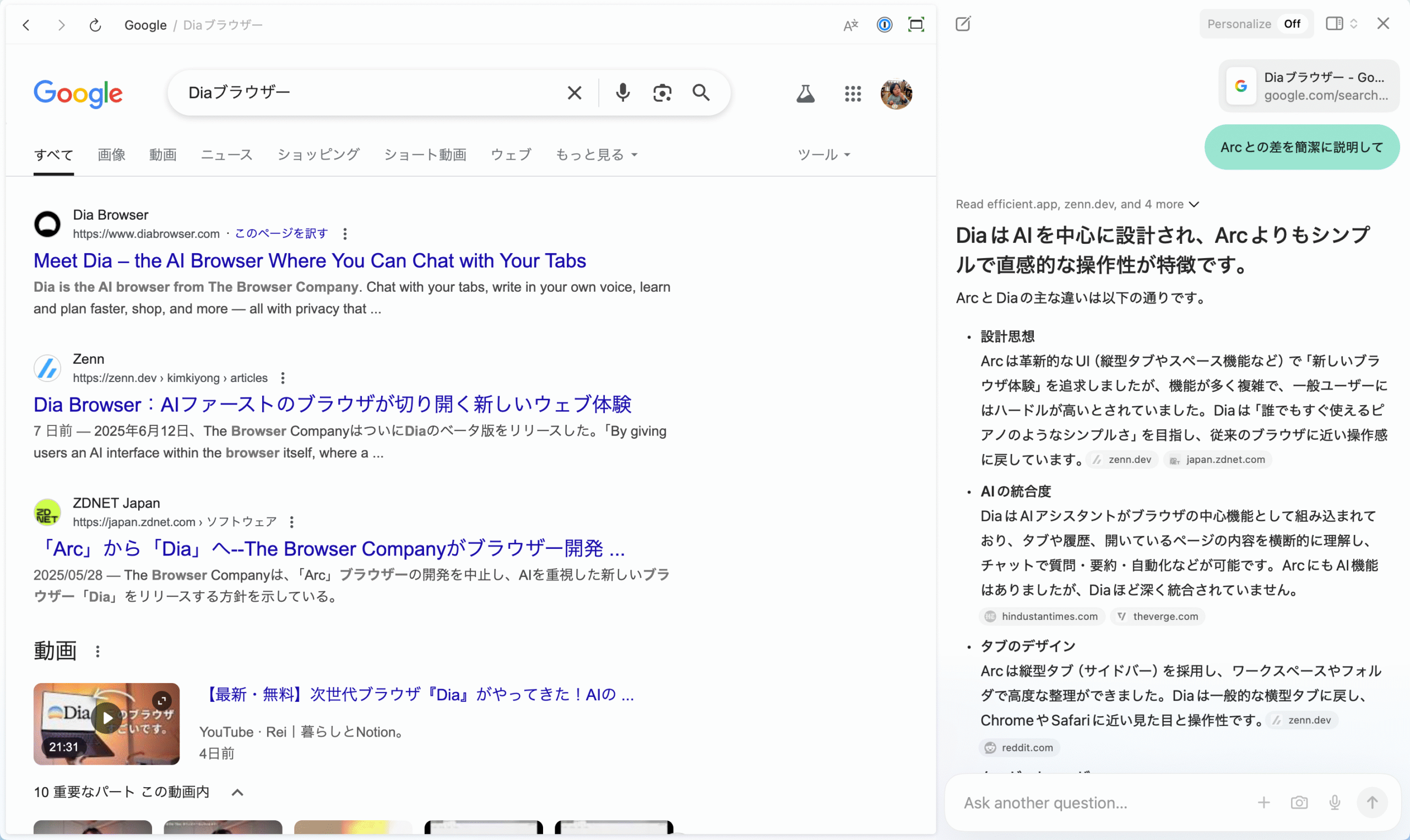Open Search Labs flask icon
This screenshot has width=1410, height=840.
[x=805, y=94]
